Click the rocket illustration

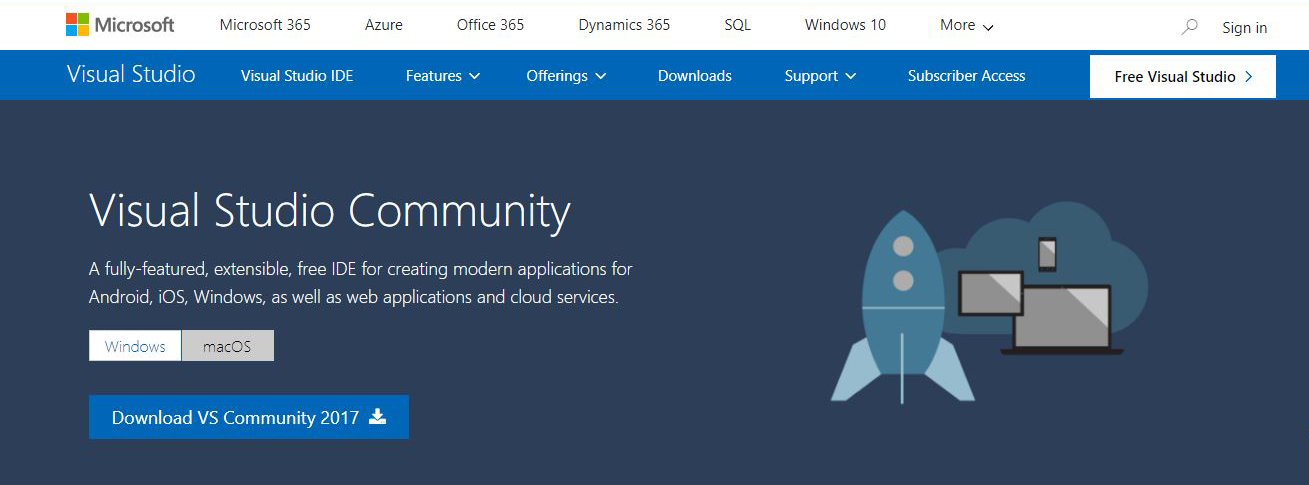point(902,307)
